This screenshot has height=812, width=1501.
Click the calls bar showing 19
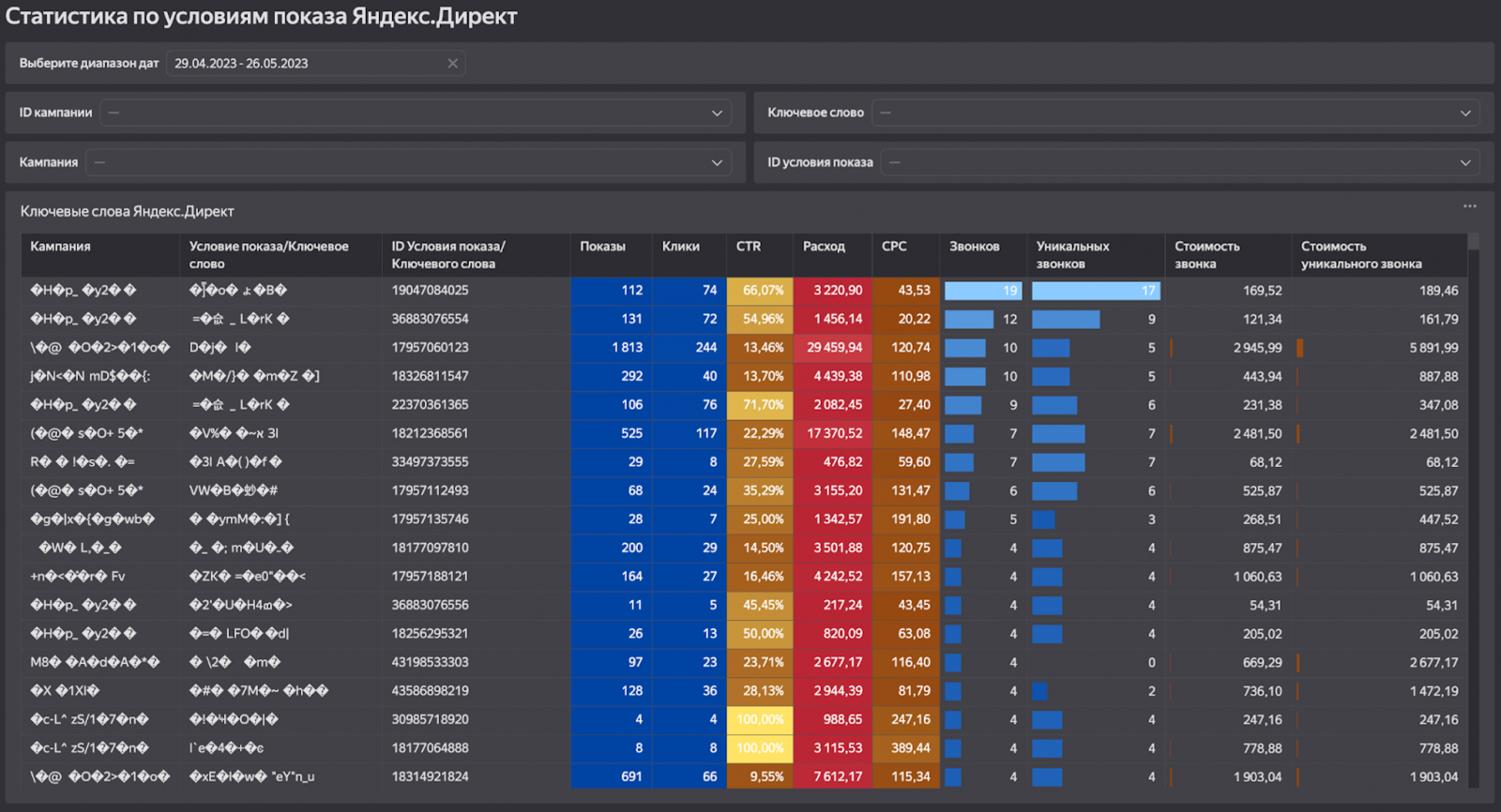[982, 291]
